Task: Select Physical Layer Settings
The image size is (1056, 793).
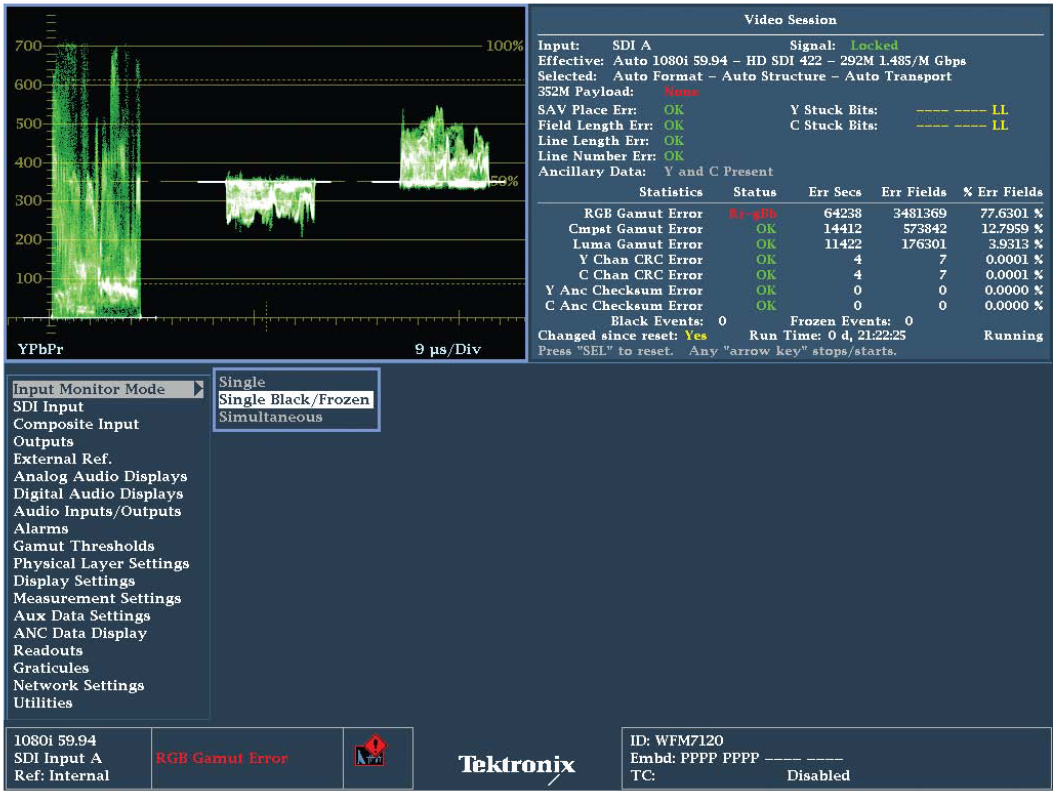Action: coord(101,564)
